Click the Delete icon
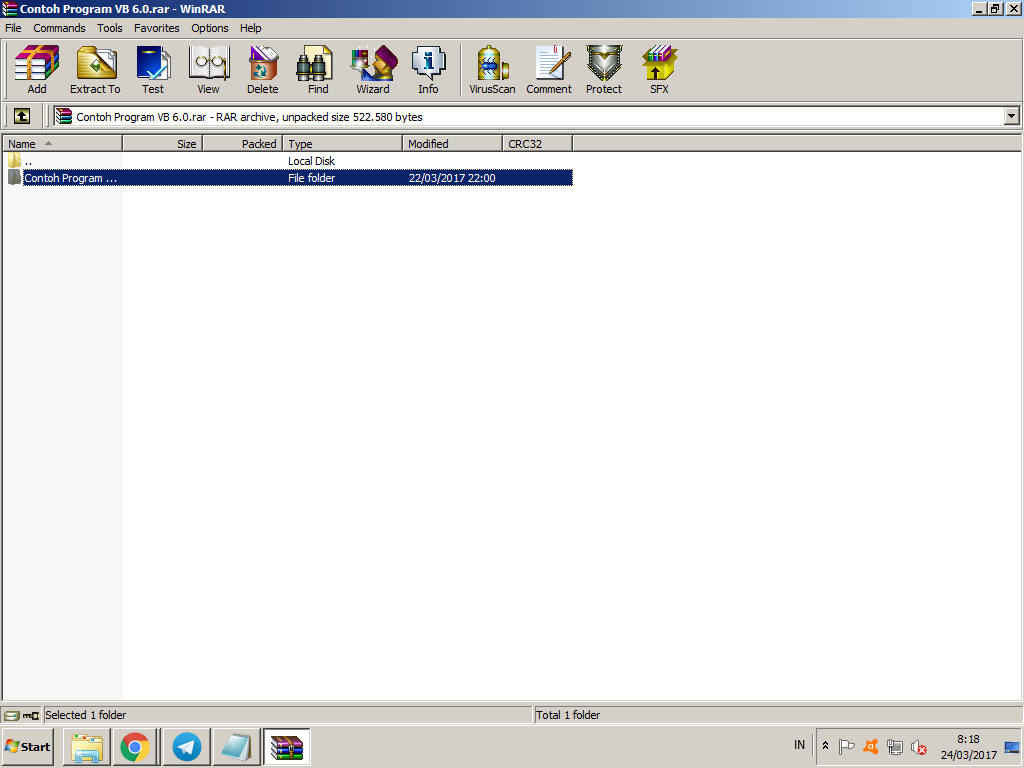Screen dimensions: 1024x768 point(262,68)
